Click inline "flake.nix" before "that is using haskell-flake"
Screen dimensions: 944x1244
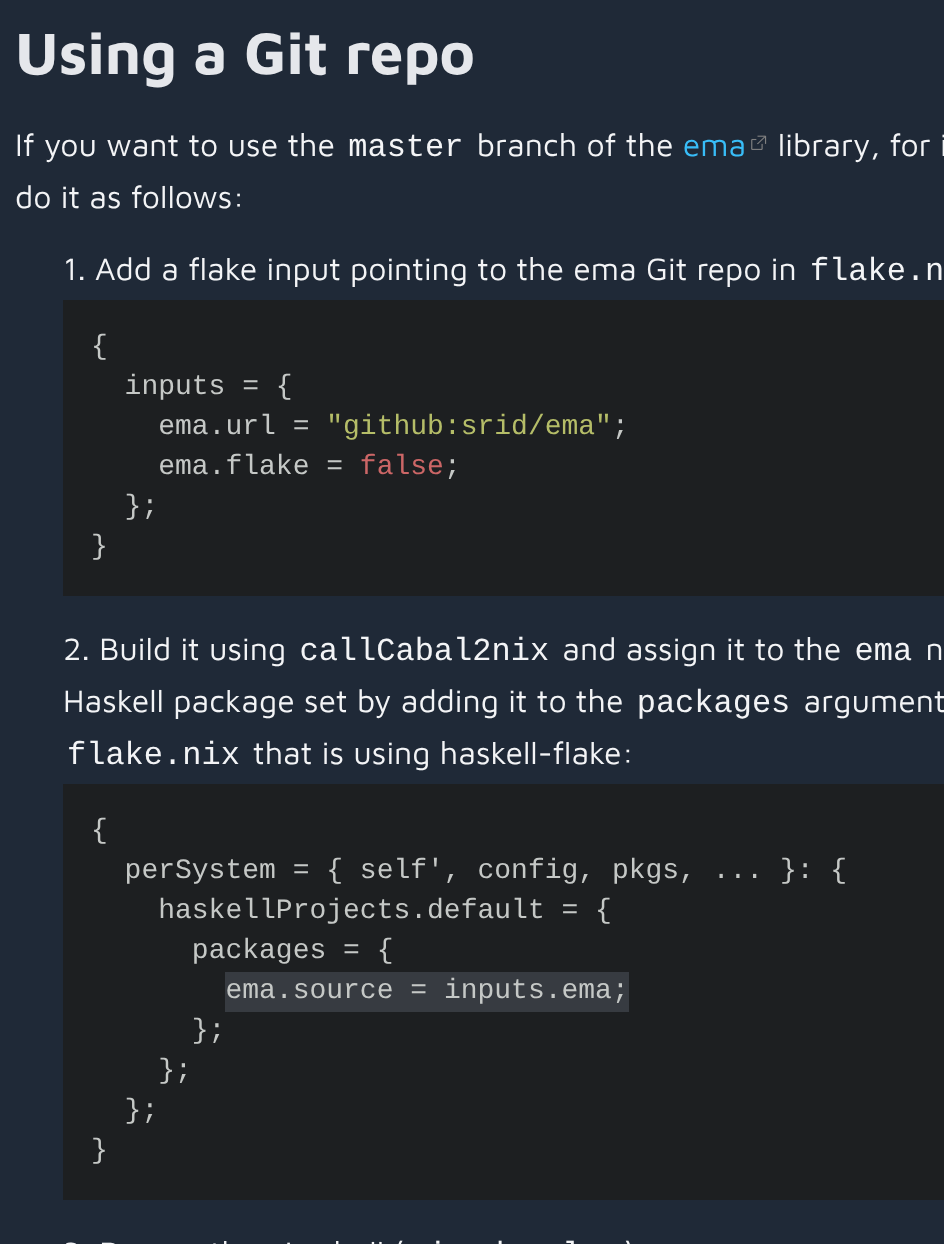coord(153,753)
